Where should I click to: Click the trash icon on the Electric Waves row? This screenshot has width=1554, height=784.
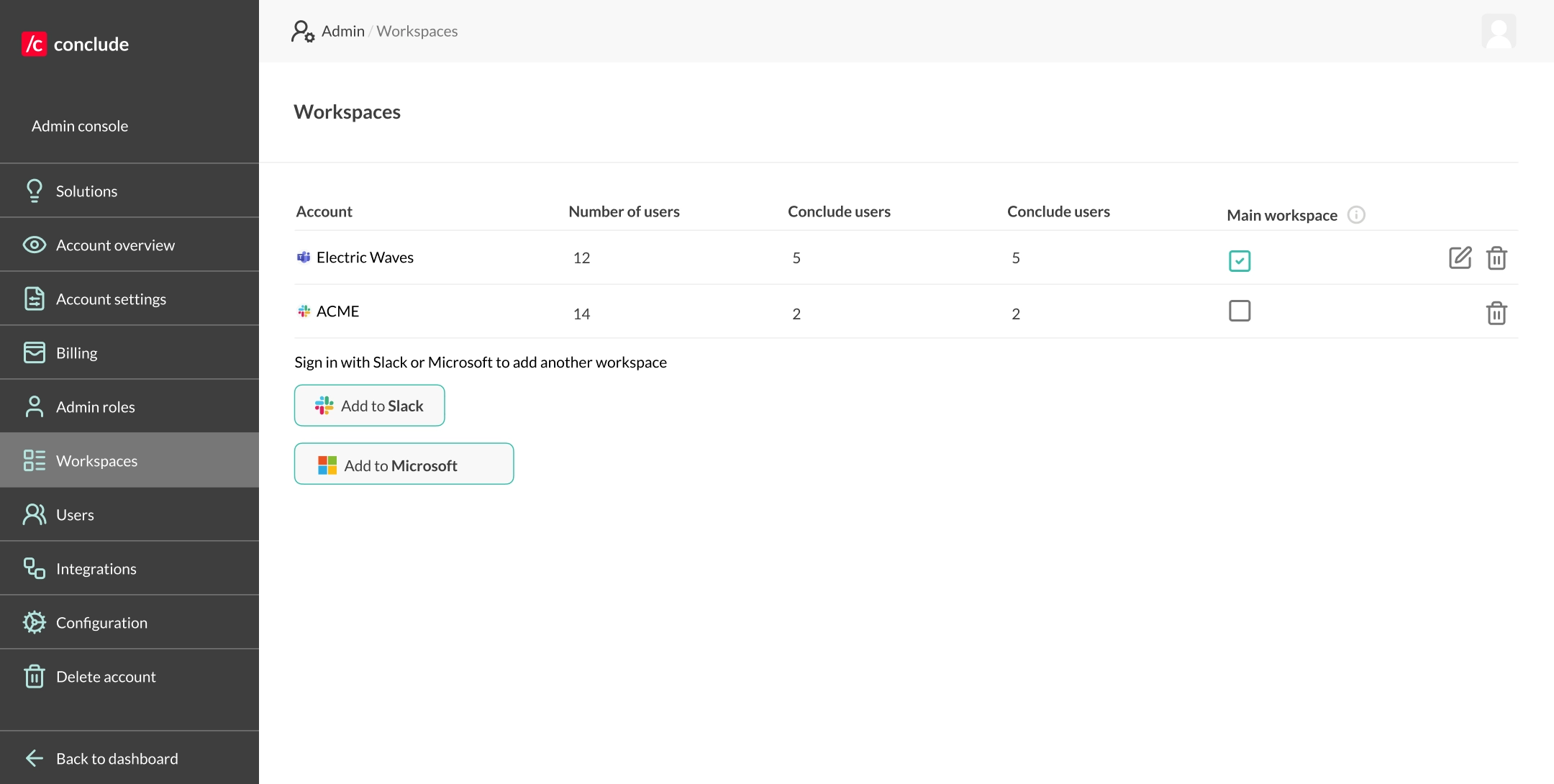1497,257
